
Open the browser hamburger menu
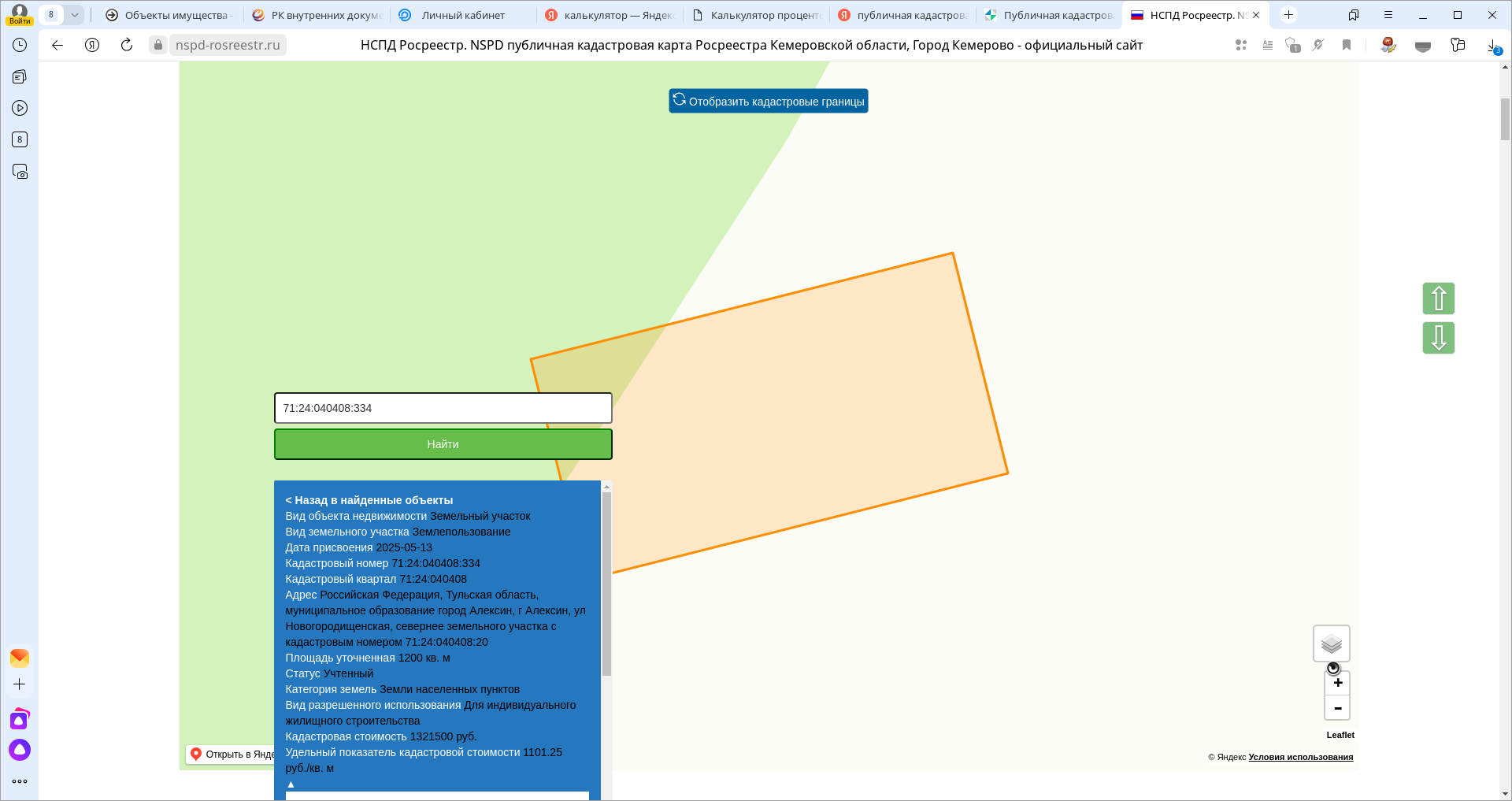click(1388, 15)
